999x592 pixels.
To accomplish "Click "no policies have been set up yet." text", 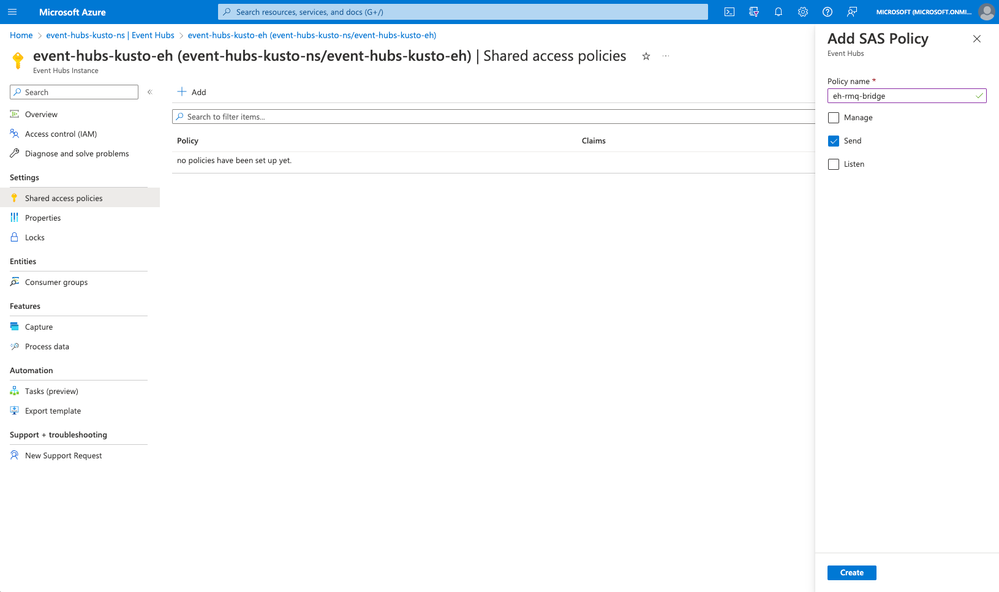I will (234, 161).
